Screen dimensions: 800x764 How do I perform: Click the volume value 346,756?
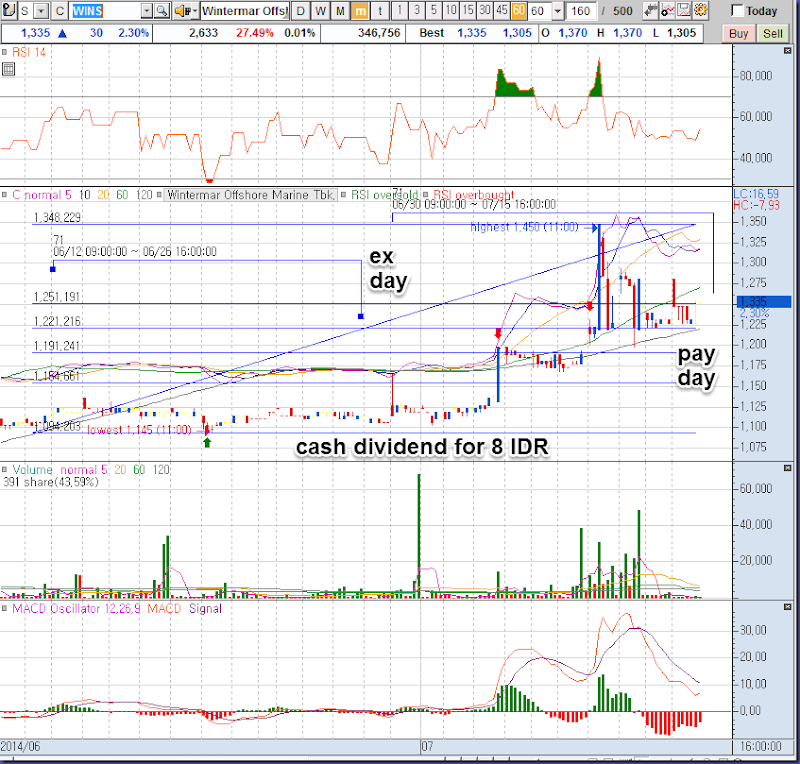pos(379,33)
